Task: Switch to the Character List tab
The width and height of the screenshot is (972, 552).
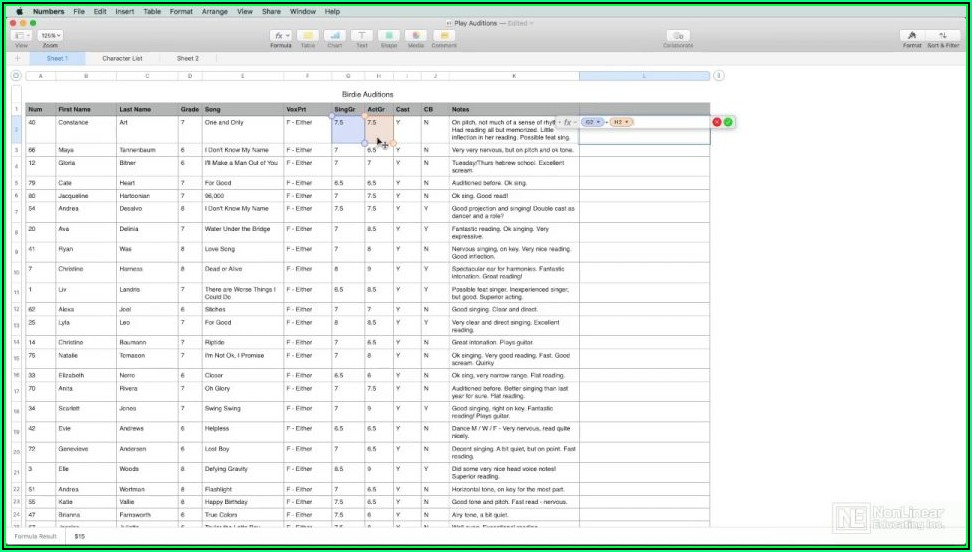Action: tap(122, 59)
